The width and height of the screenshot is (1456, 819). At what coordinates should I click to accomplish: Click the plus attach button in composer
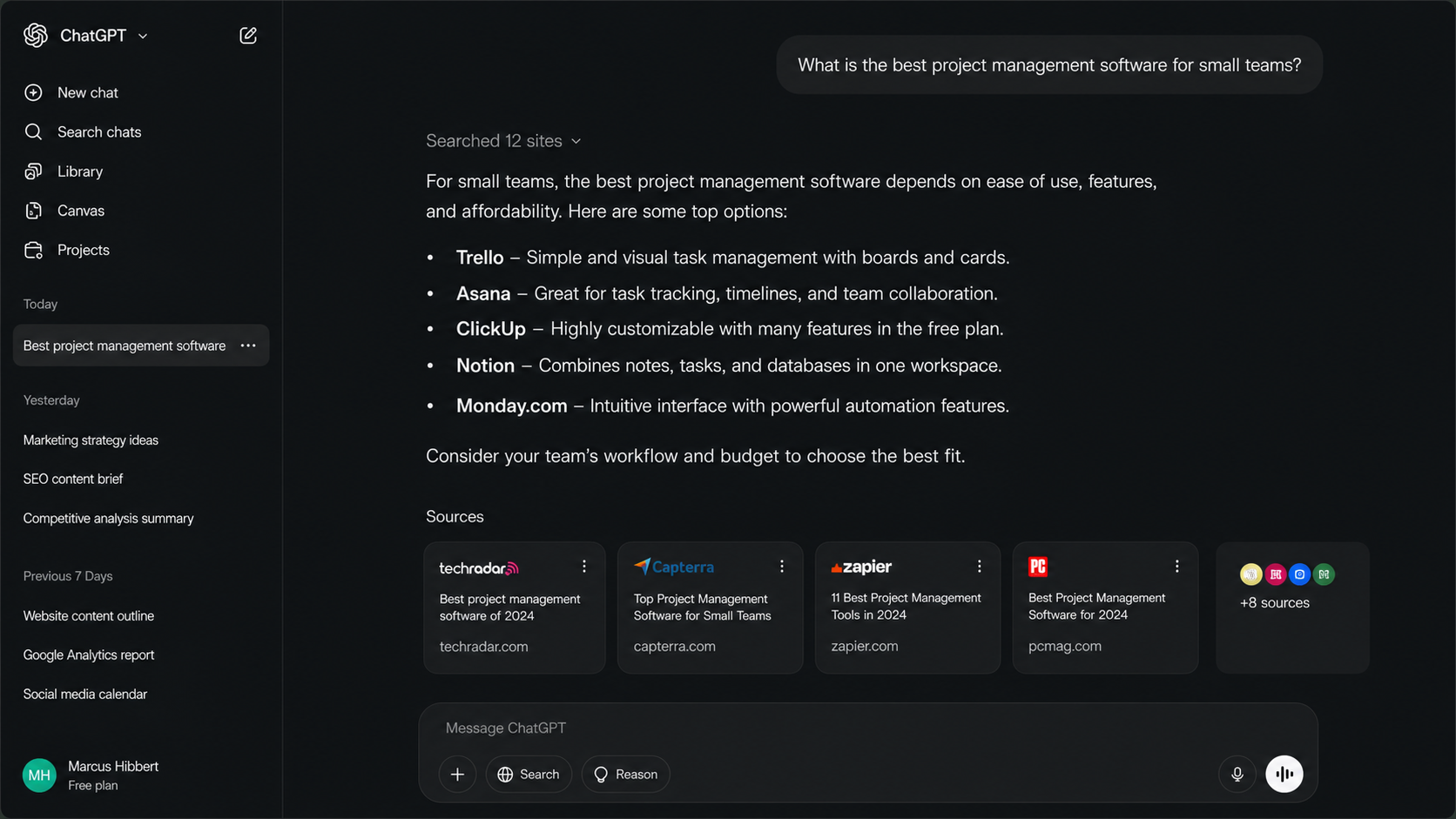click(x=457, y=774)
